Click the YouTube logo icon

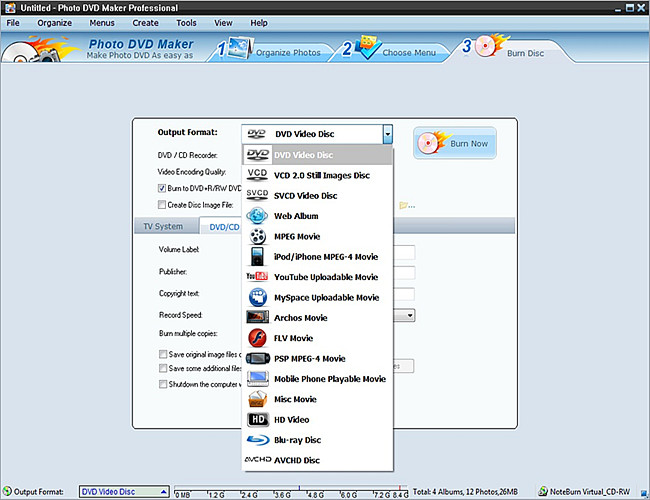257,276
